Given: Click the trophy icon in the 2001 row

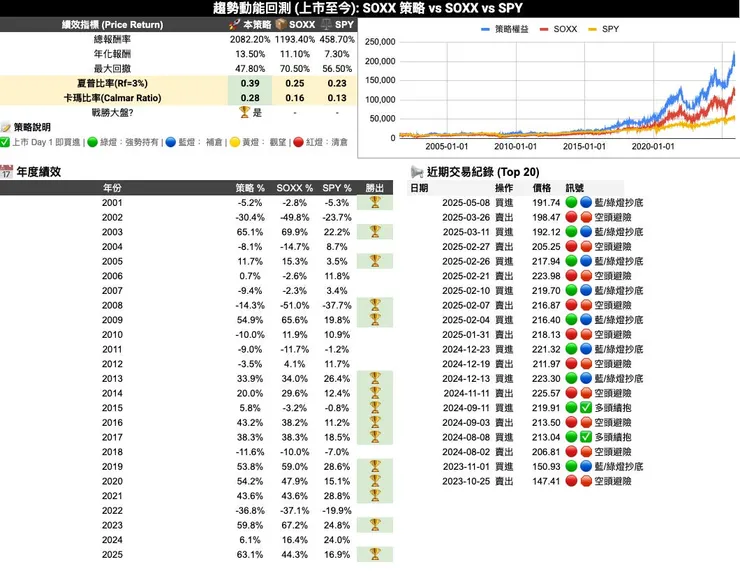Looking at the screenshot, I should (375, 202).
